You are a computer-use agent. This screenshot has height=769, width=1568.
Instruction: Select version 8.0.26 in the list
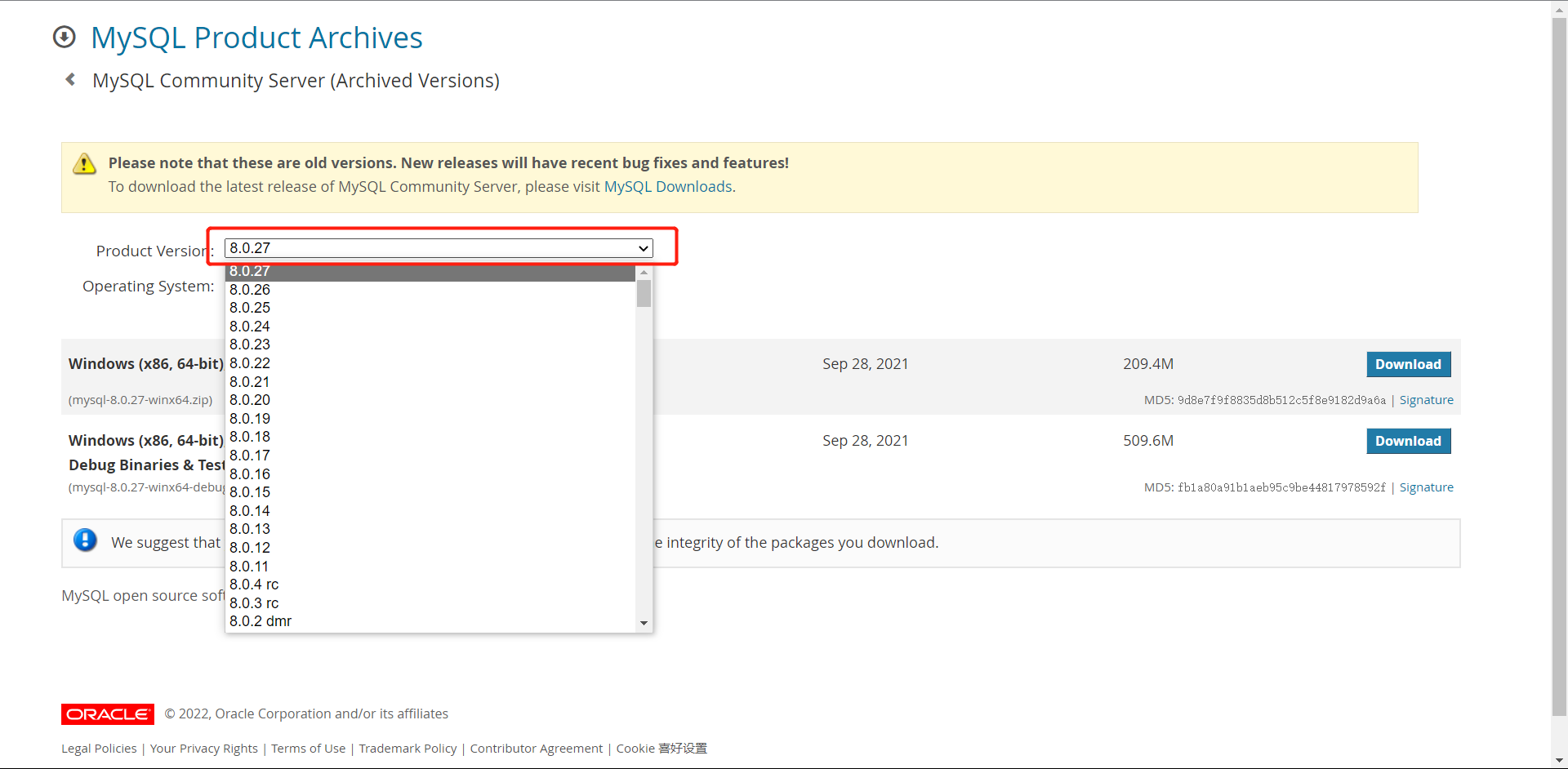(430, 290)
